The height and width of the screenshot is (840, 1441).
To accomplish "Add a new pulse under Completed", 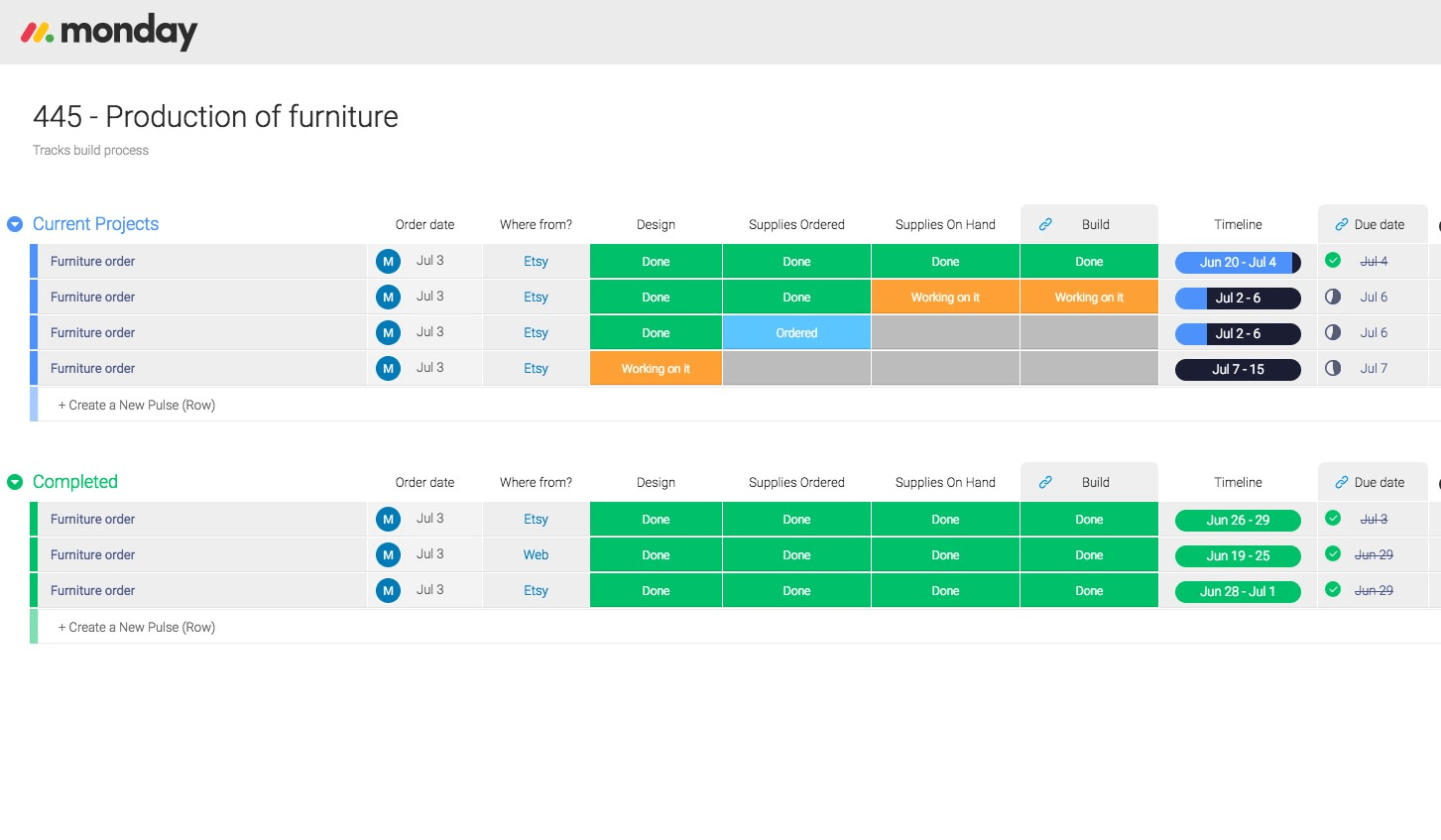I will coord(137,627).
